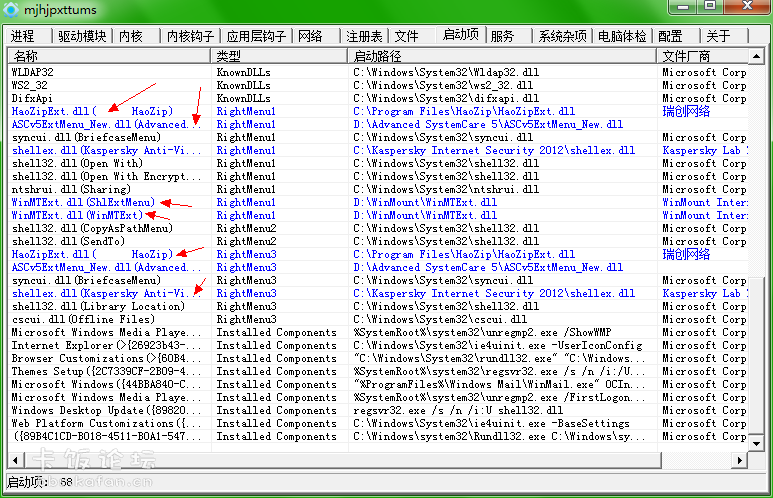This screenshot has width=773, height=498.
Task: Select the DifxApi row
Action: pyautogui.click(x=378, y=99)
